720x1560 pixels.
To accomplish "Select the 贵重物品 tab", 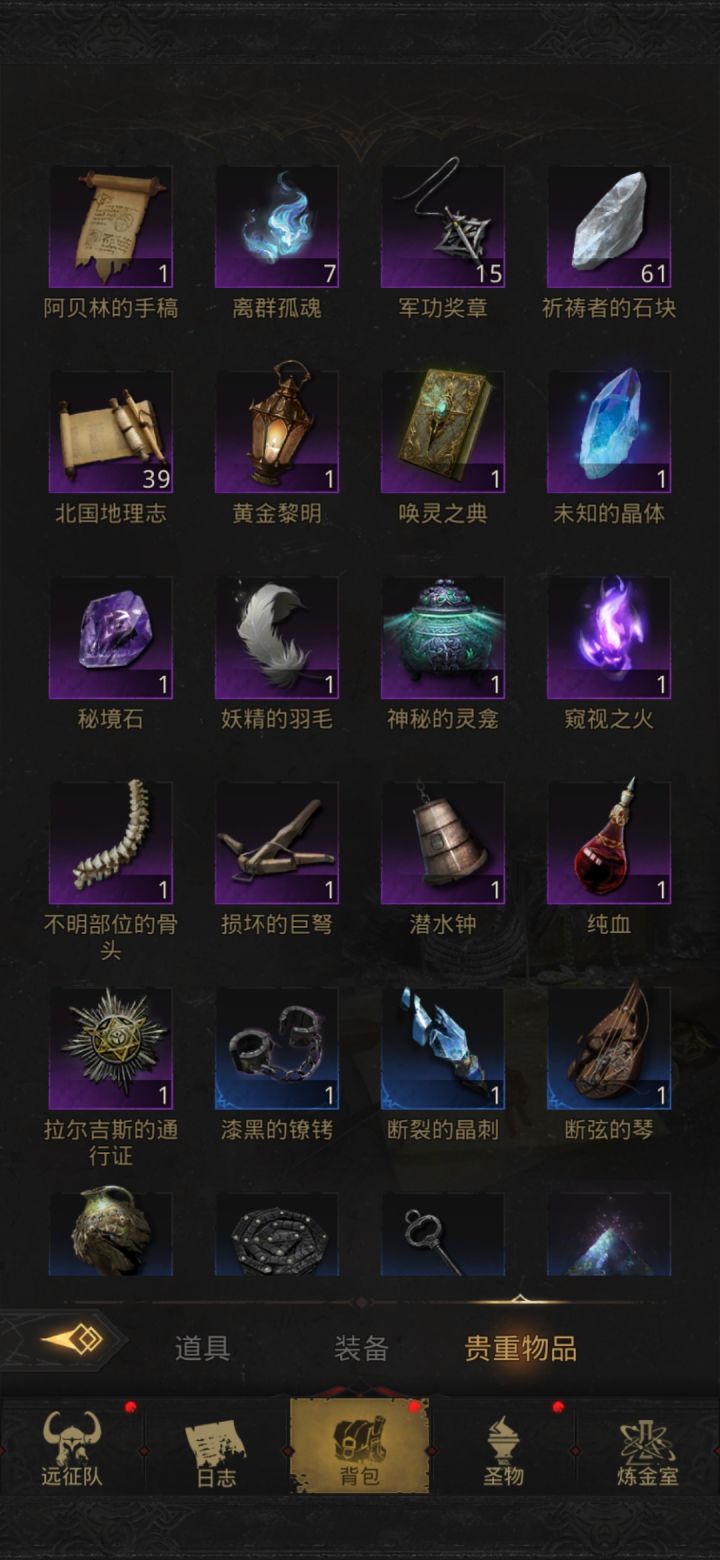I will (x=520, y=1347).
